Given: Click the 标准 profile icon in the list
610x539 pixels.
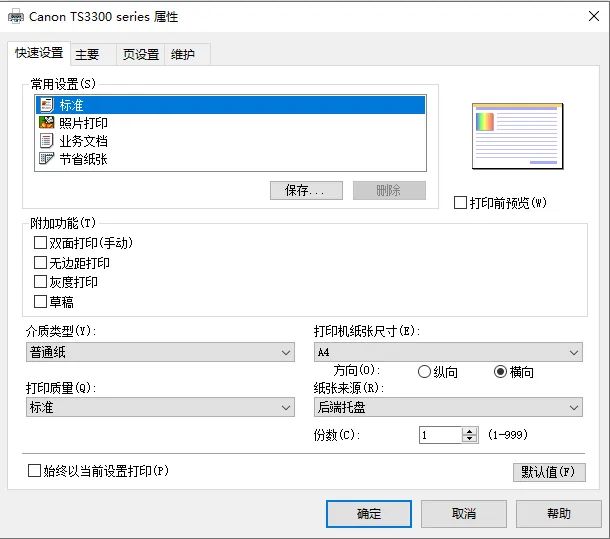Looking at the screenshot, I should click(47, 105).
